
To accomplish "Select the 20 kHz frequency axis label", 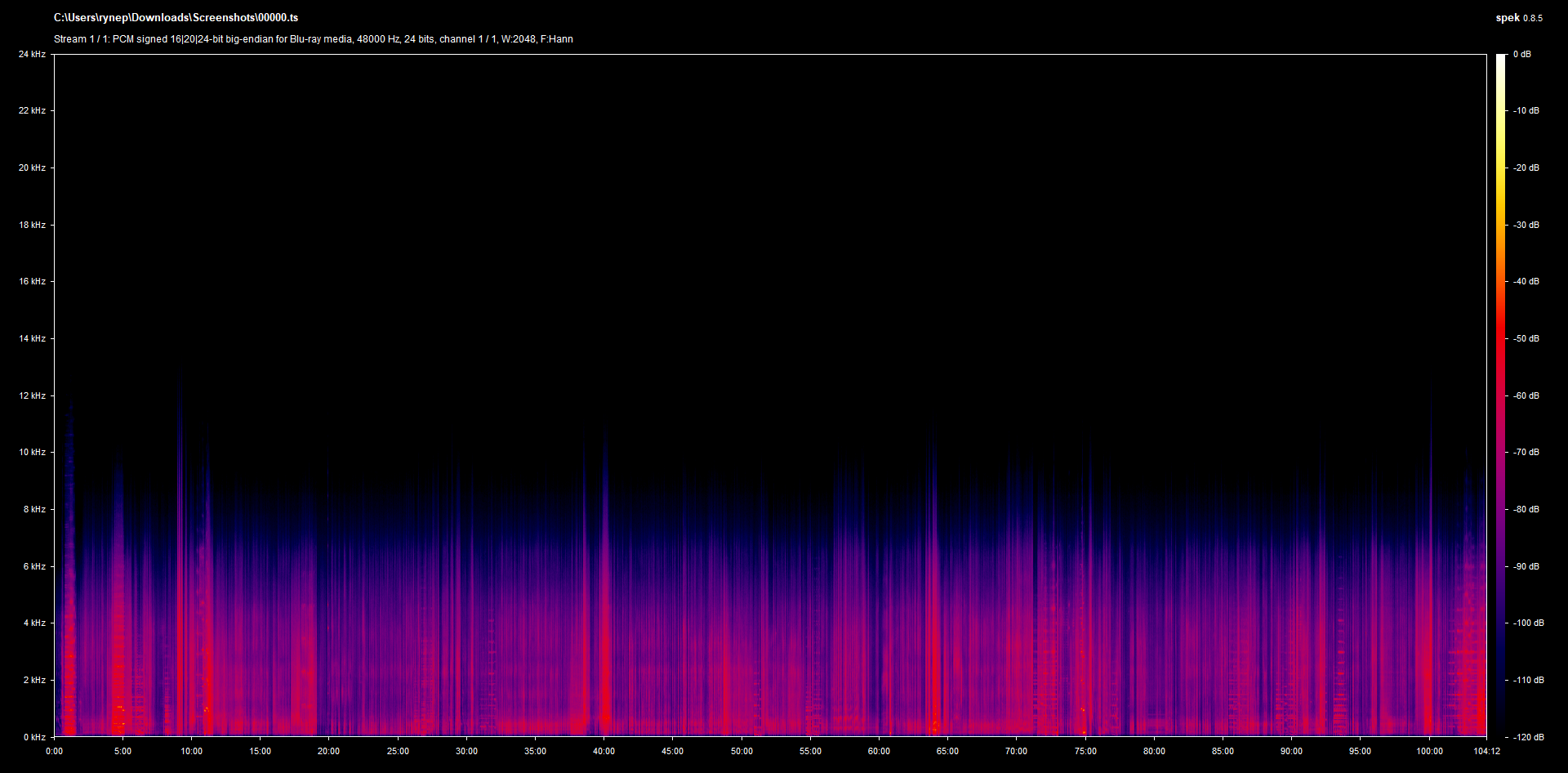I will pos(32,168).
